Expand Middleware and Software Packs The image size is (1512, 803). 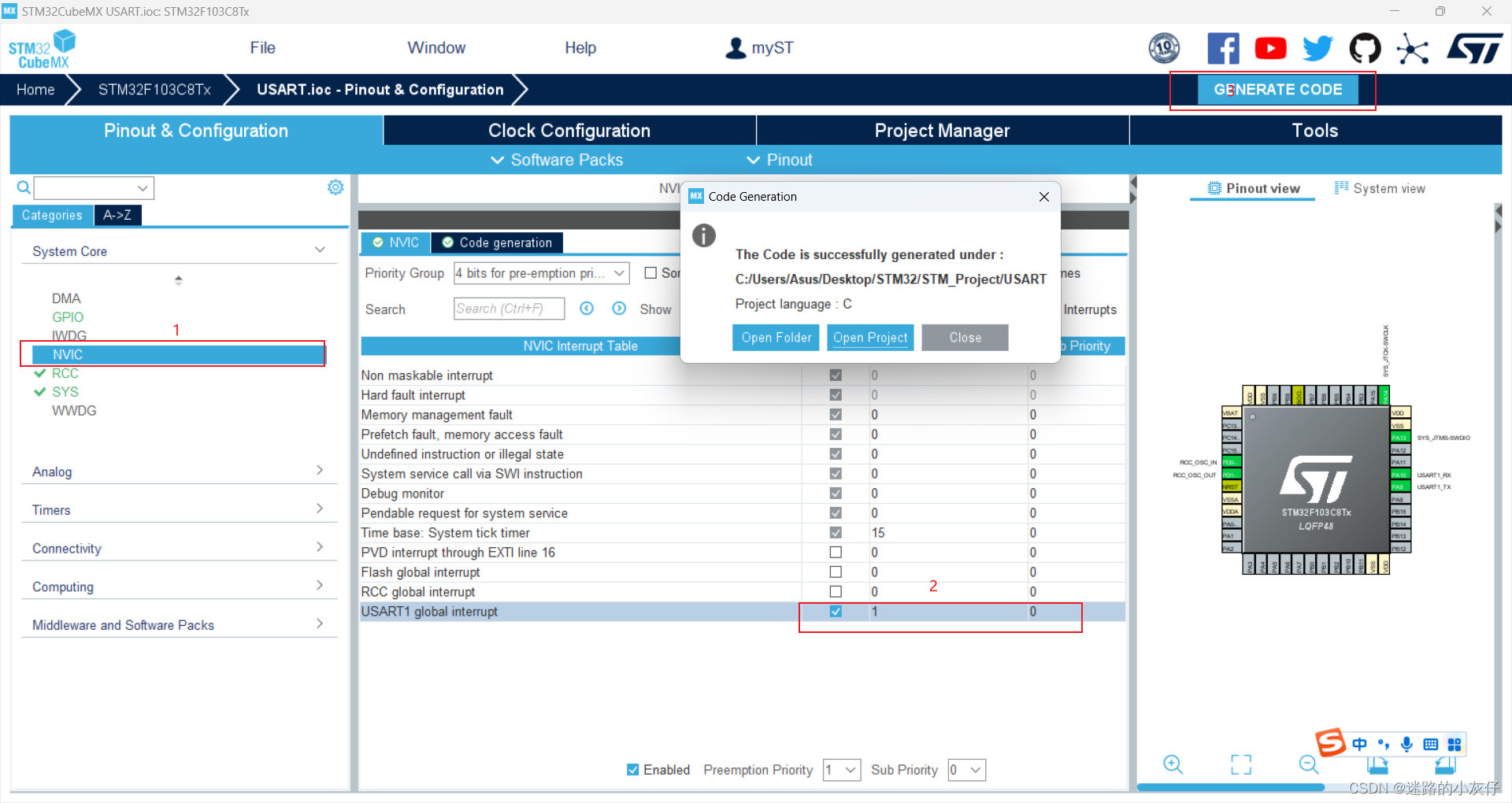point(320,624)
